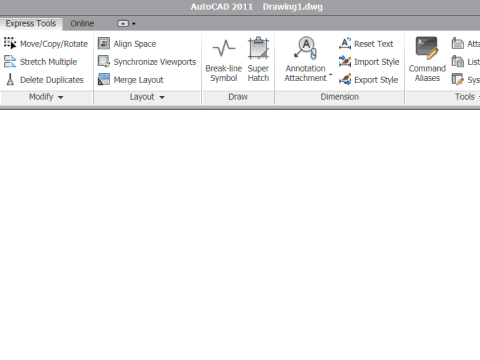The image size is (480, 360).
Task: Click the Reset Text icon
Action: tap(345, 43)
